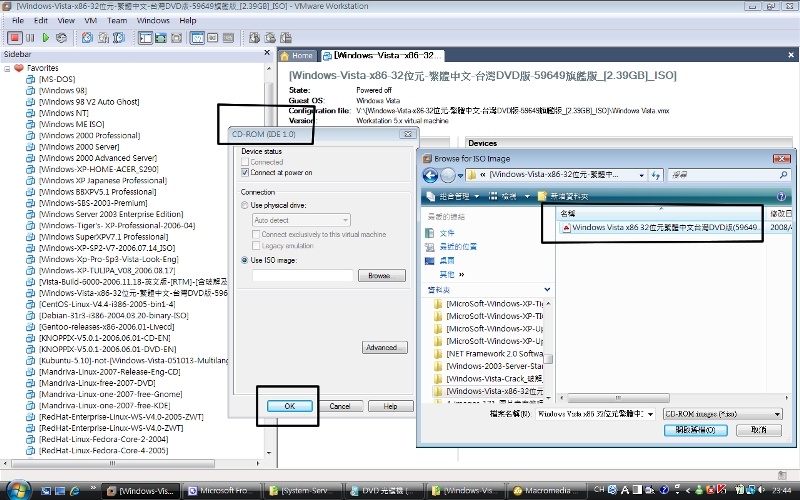The height and width of the screenshot is (500, 800).
Task: Click the Quick Switch toolbar icon
Action: (x=161, y=38)
